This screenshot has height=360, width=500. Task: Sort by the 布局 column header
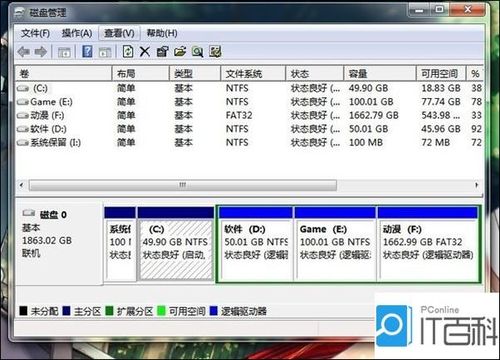(x=141, y=73)
